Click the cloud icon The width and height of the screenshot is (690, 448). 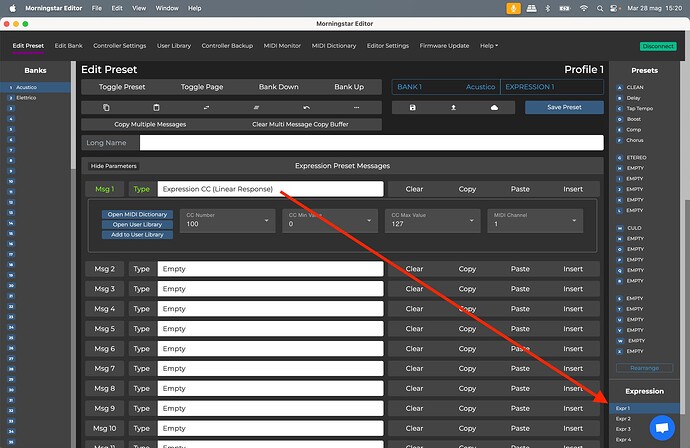494,107
